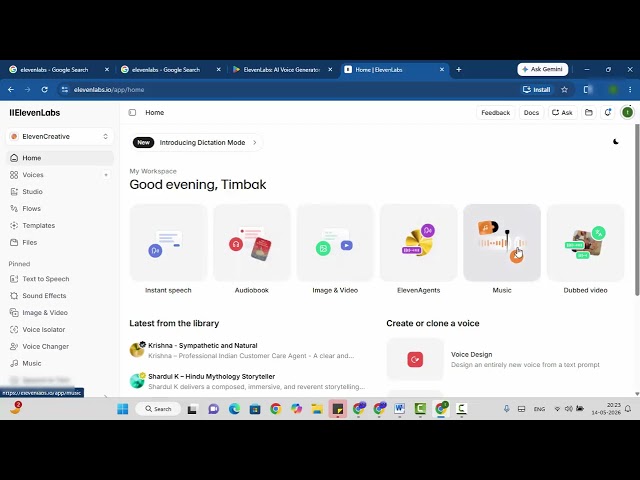
Task: Open a new browser tab
Action: click(x=459, y=70)
